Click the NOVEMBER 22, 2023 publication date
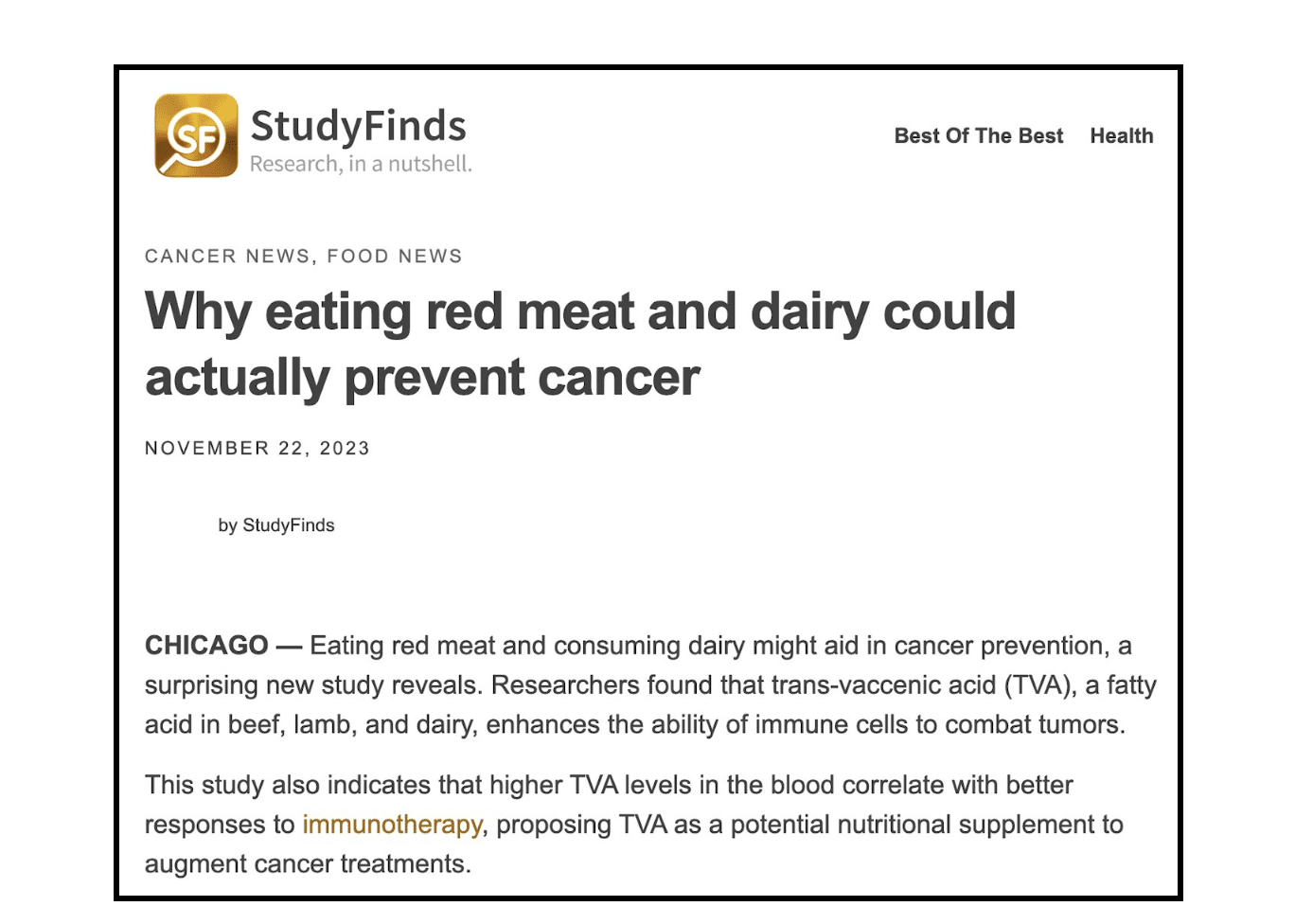This screenshot has height=924, width=1295. click(x=256, y=448)
